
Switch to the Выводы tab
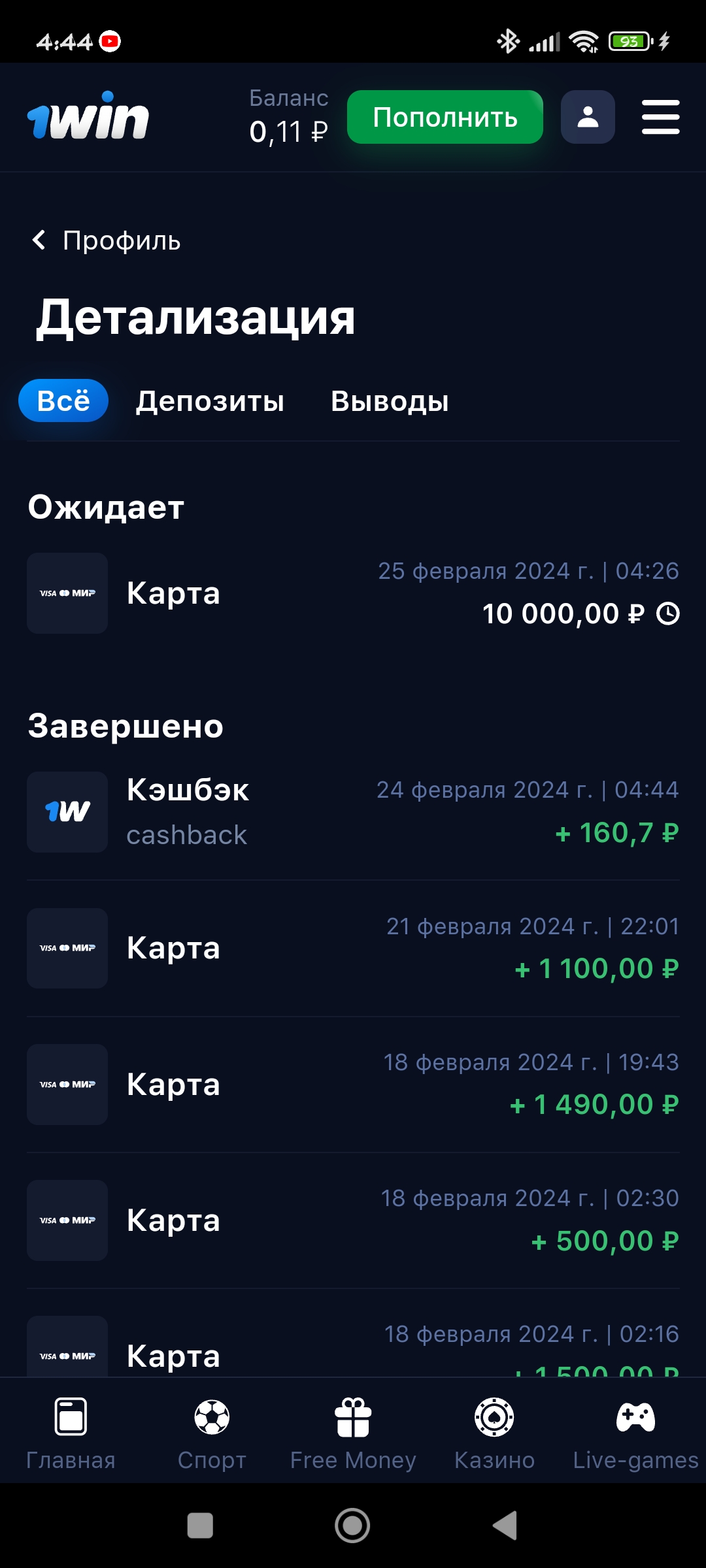(390, 401)
